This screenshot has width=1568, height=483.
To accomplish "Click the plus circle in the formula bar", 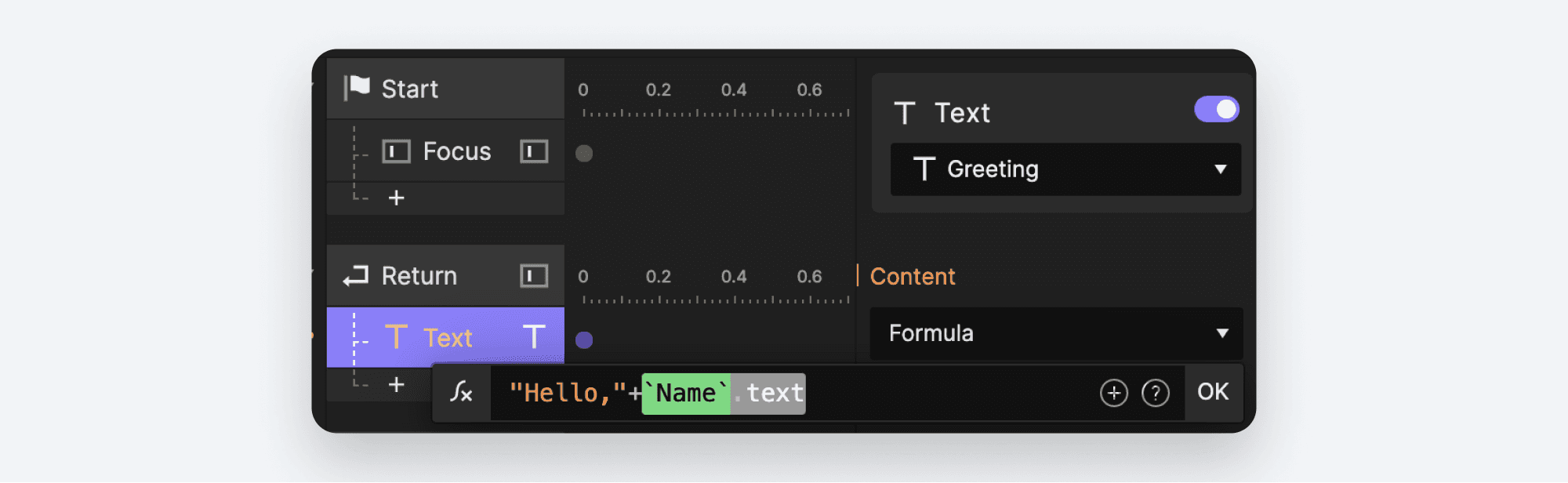I will click(1112, 392).
